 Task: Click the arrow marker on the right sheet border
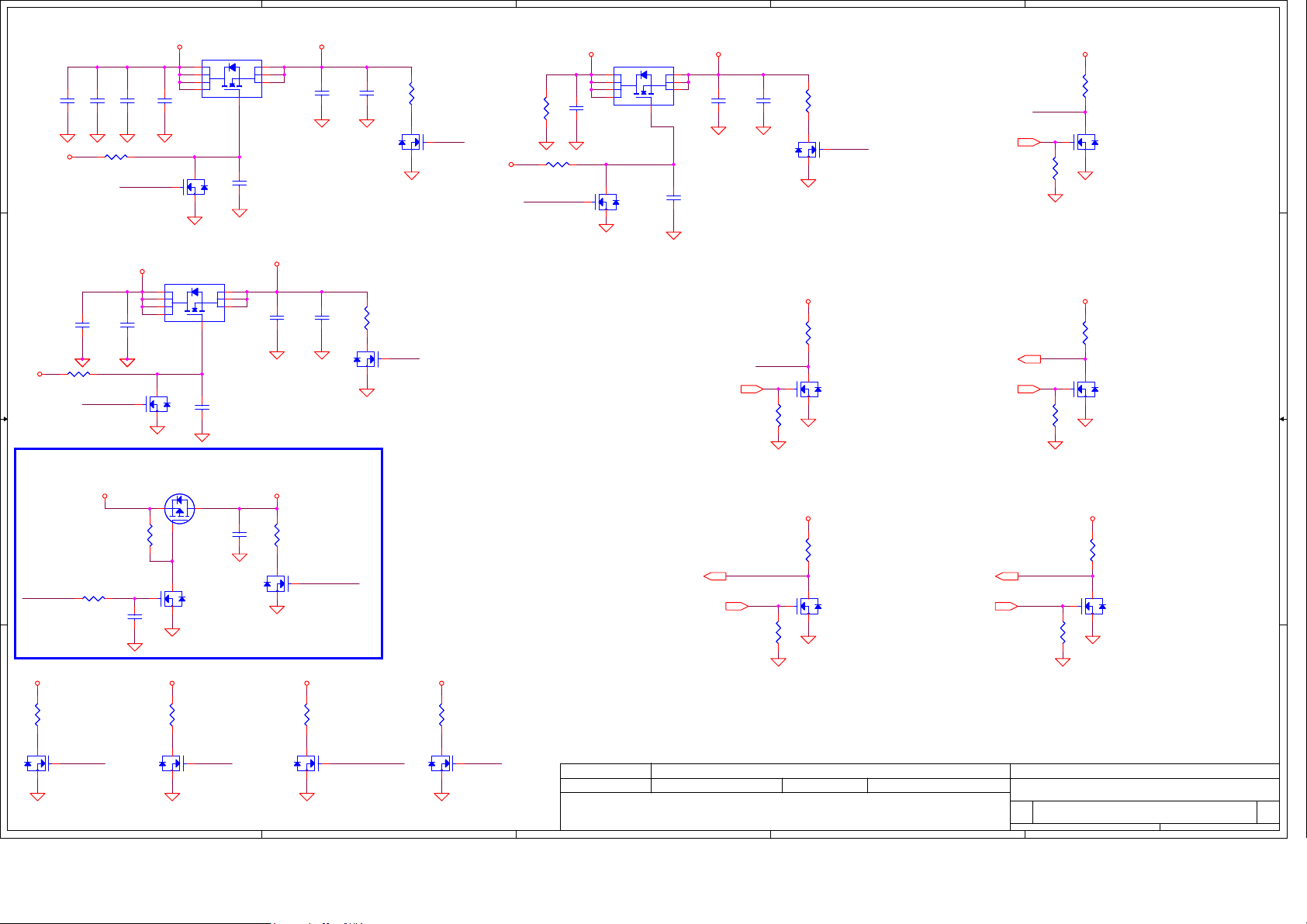point(1283,419)
